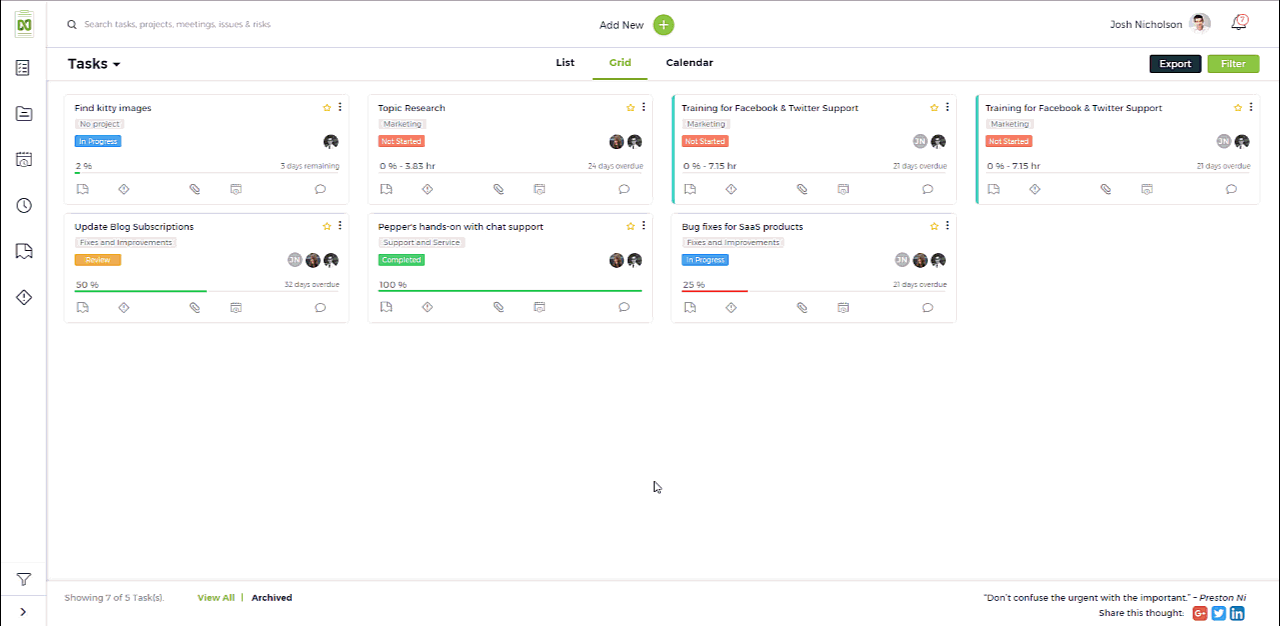Click the app logo at top left
Image resolution: width=1280 pixels, height=626 pixels.
click(24, 24)
